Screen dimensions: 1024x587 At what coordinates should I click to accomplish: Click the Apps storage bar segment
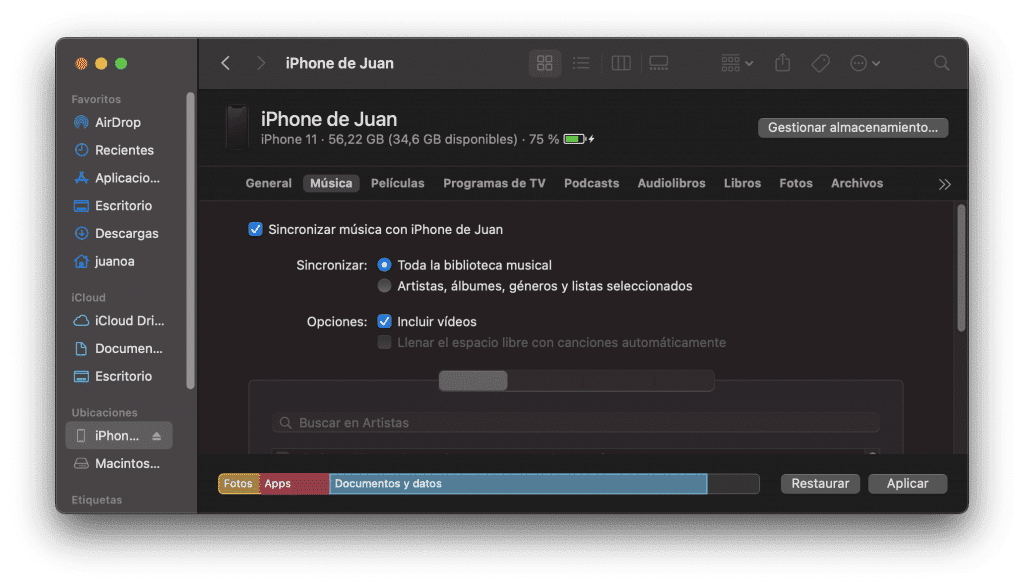[294, 484]
